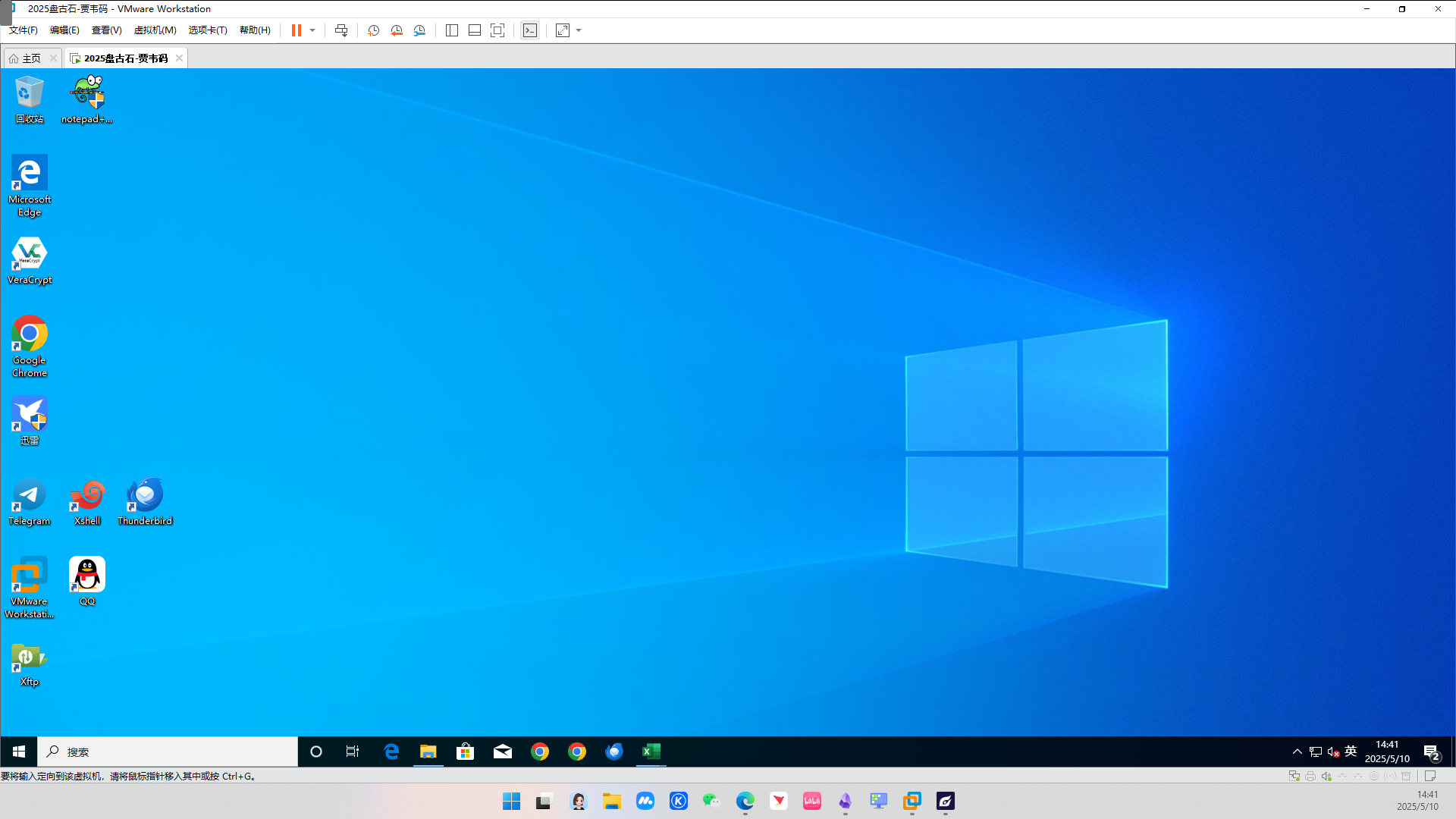Image resolution: width=1456 pixels, height=819 pixels.
Task: Pause the virtual machine with the orange button
Action: pos(297,30)
